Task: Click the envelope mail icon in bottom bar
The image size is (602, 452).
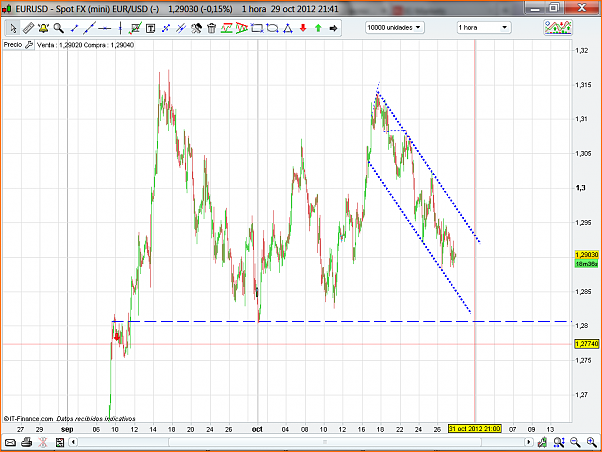Action: tap(10, 442)
